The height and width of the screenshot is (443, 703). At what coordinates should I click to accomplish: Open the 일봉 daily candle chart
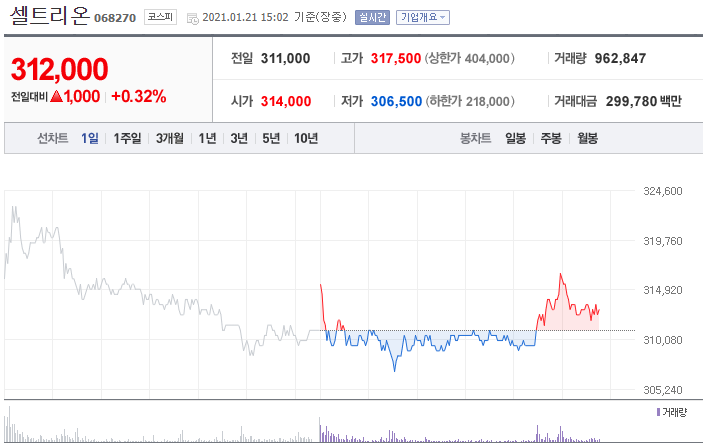point(515,138)
